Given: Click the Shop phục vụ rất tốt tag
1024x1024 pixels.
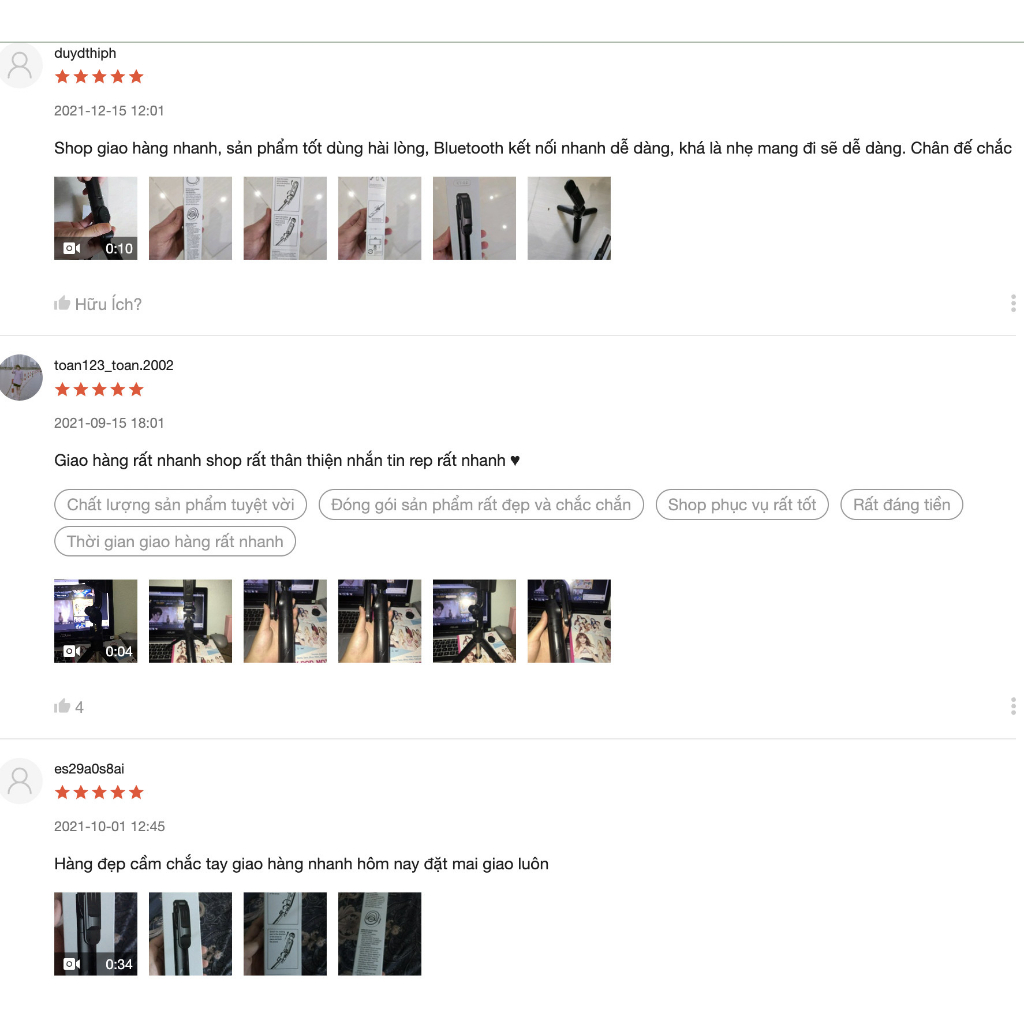Looking at the screenshot, I should coord(742,505).
